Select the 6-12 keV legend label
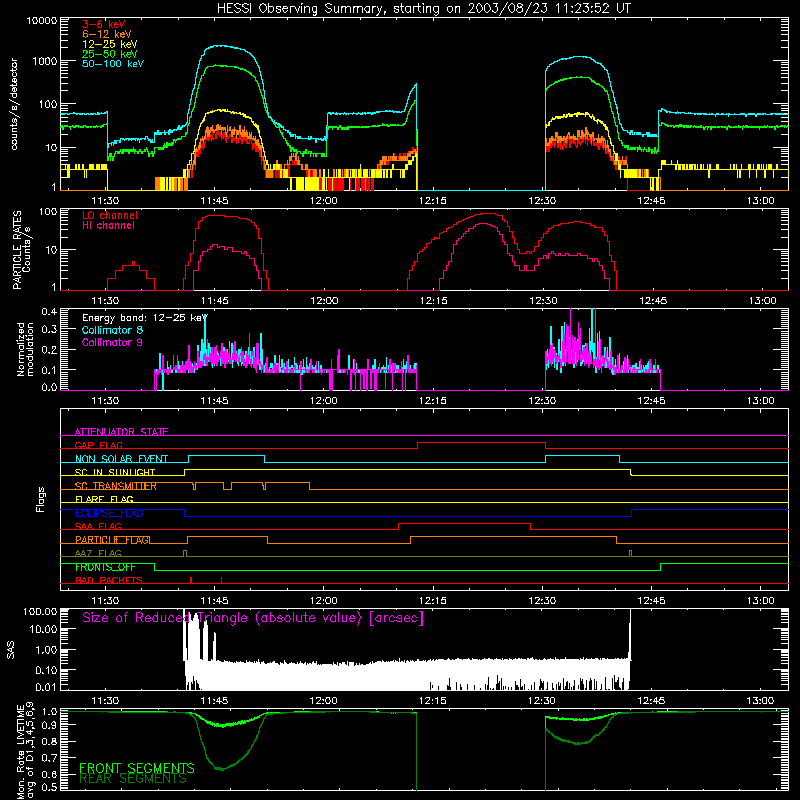This screenshot has height=800, width=800. click(106, 34)
